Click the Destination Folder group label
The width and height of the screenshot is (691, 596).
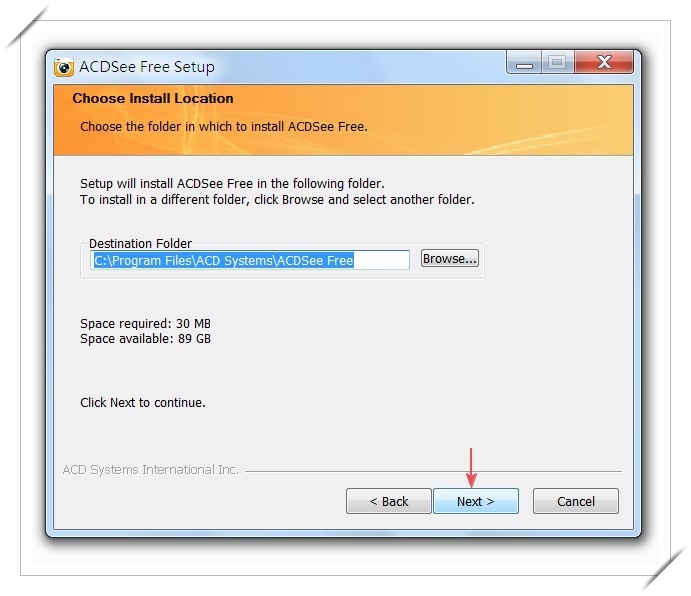click(140, 243)
